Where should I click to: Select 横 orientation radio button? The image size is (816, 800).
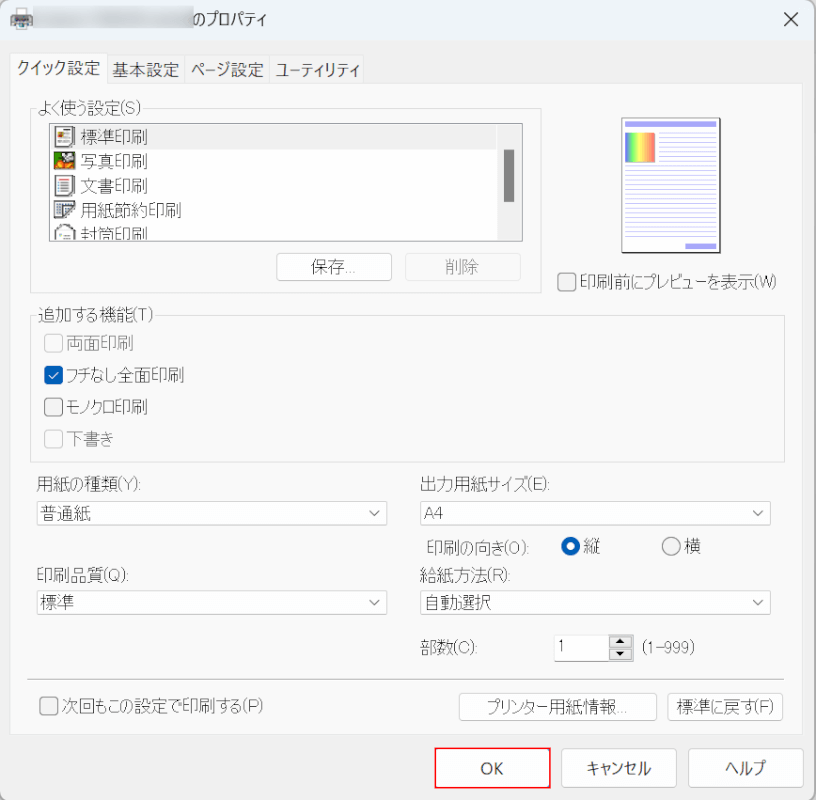pos(671,546)
